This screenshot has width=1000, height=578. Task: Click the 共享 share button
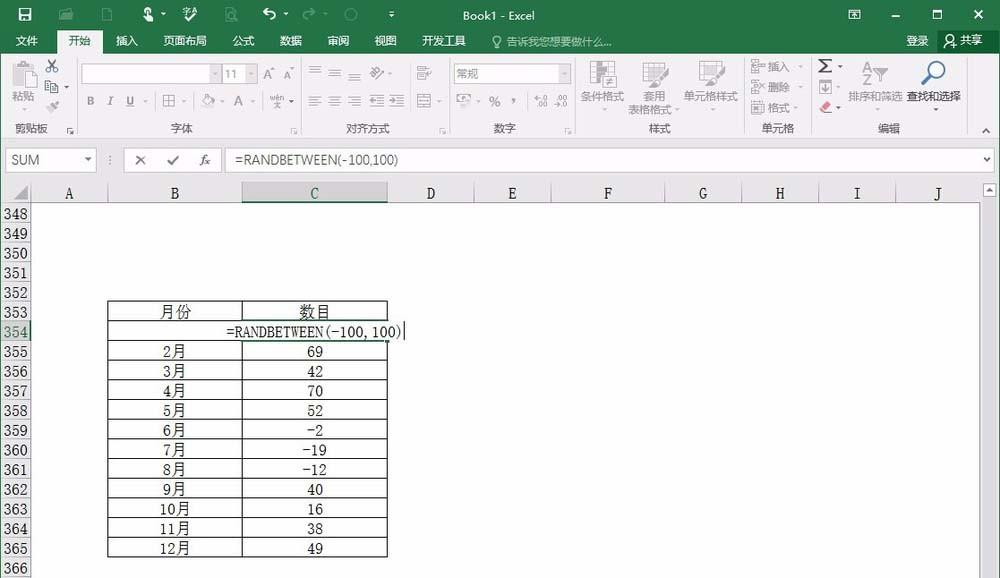(963, 41)
